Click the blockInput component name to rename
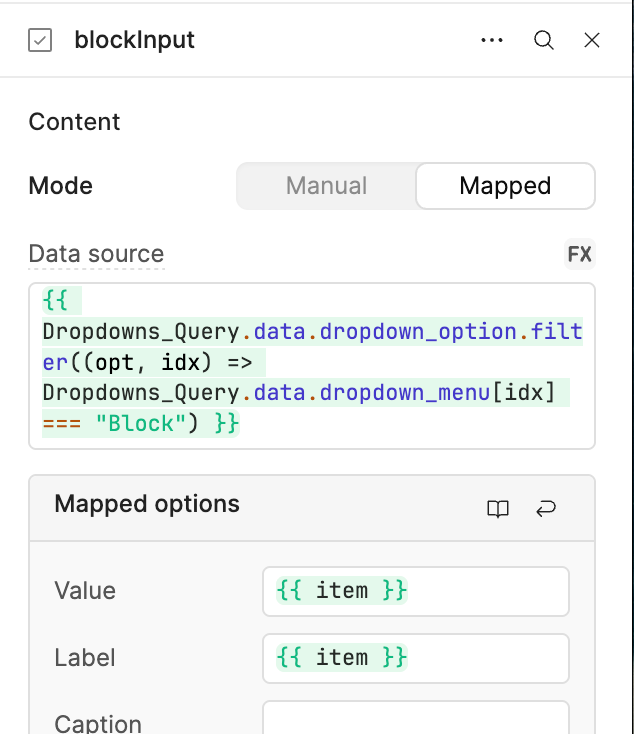634x734 pixels. (134, 41)
